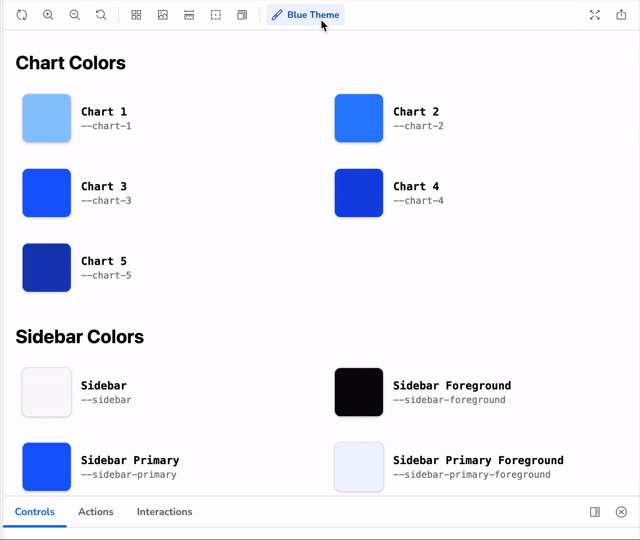This screenshot has height=540, width=640.
Task: Click the Chart 5 label
Action: click(104, 261)
